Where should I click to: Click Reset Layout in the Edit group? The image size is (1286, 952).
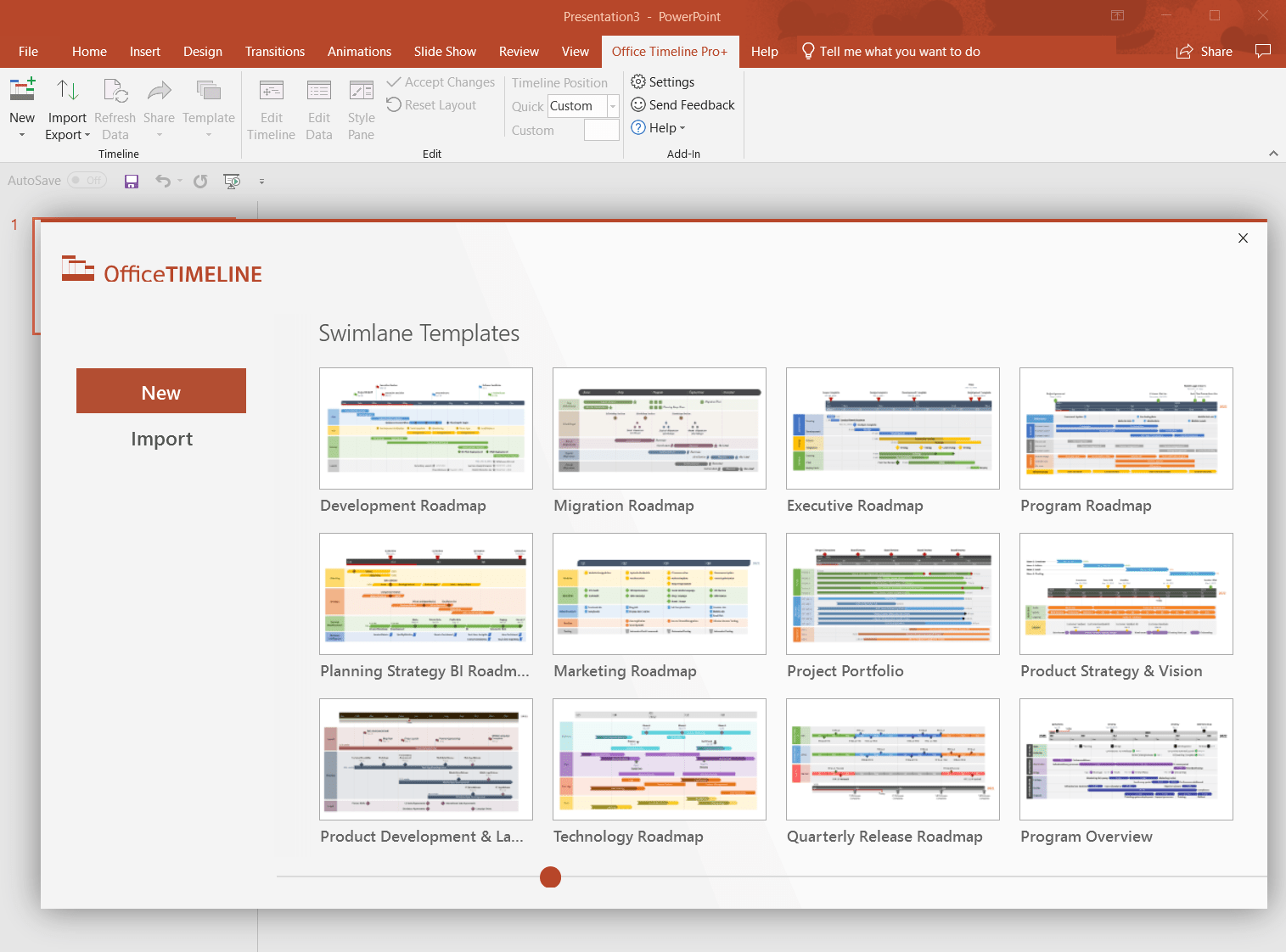(x=431, y=104)
